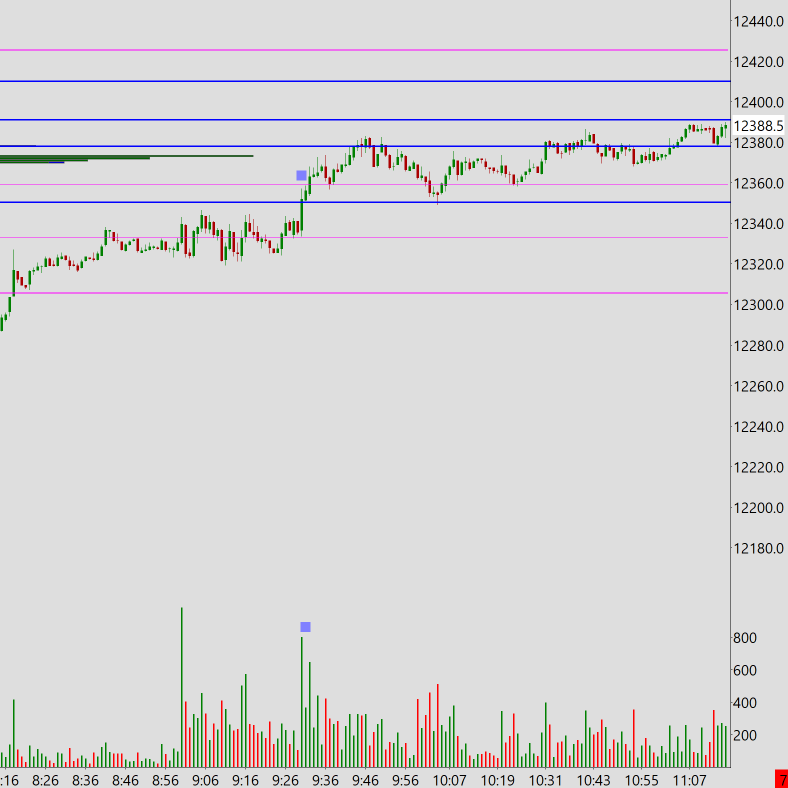Select the thick magenta line near 12305

coord(364,292)
